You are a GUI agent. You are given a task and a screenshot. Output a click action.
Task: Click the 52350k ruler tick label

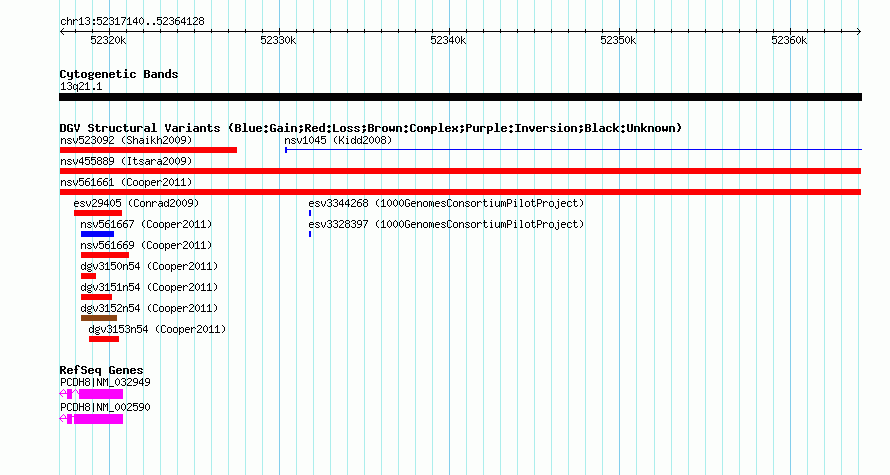point(618,40)
